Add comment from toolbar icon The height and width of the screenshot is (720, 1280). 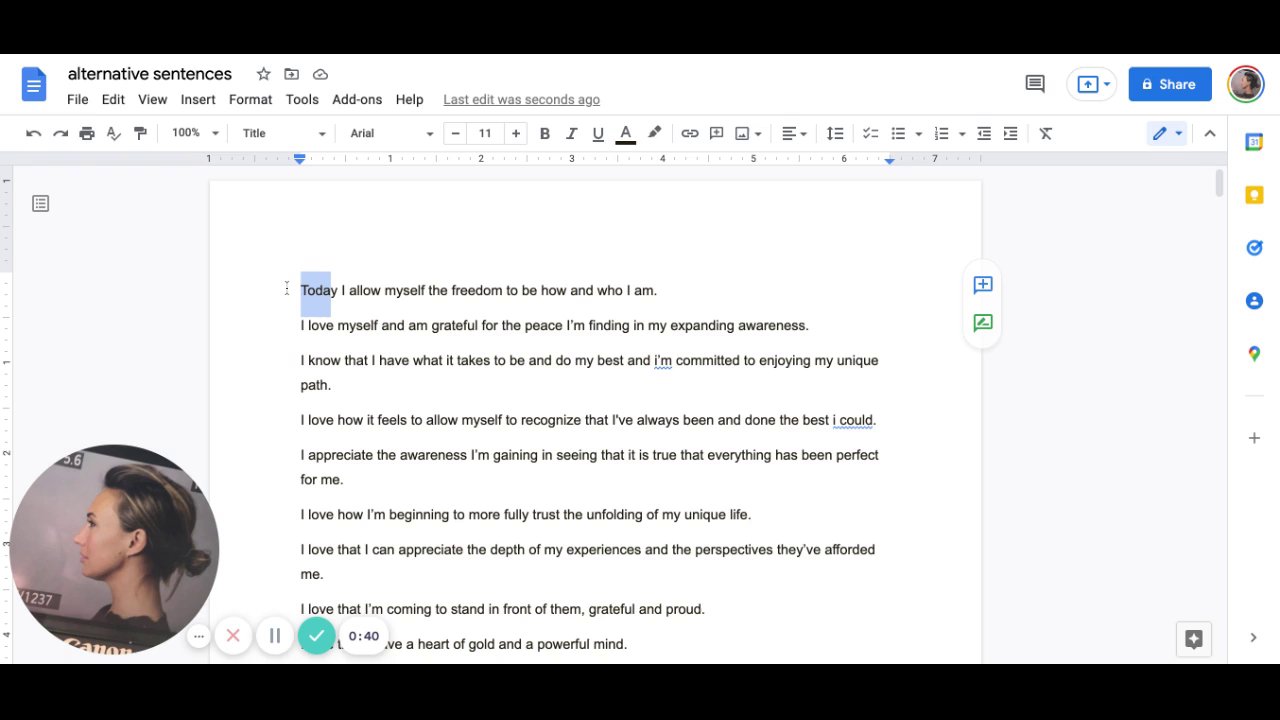pyautogui.click(x=716, y=133)
